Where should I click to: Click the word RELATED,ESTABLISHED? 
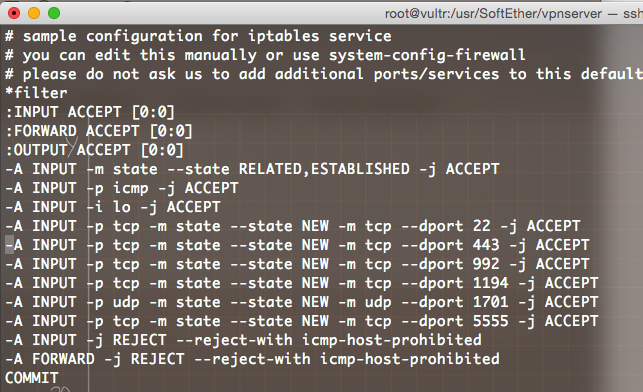pyautogui.click(x=324, y=169)
